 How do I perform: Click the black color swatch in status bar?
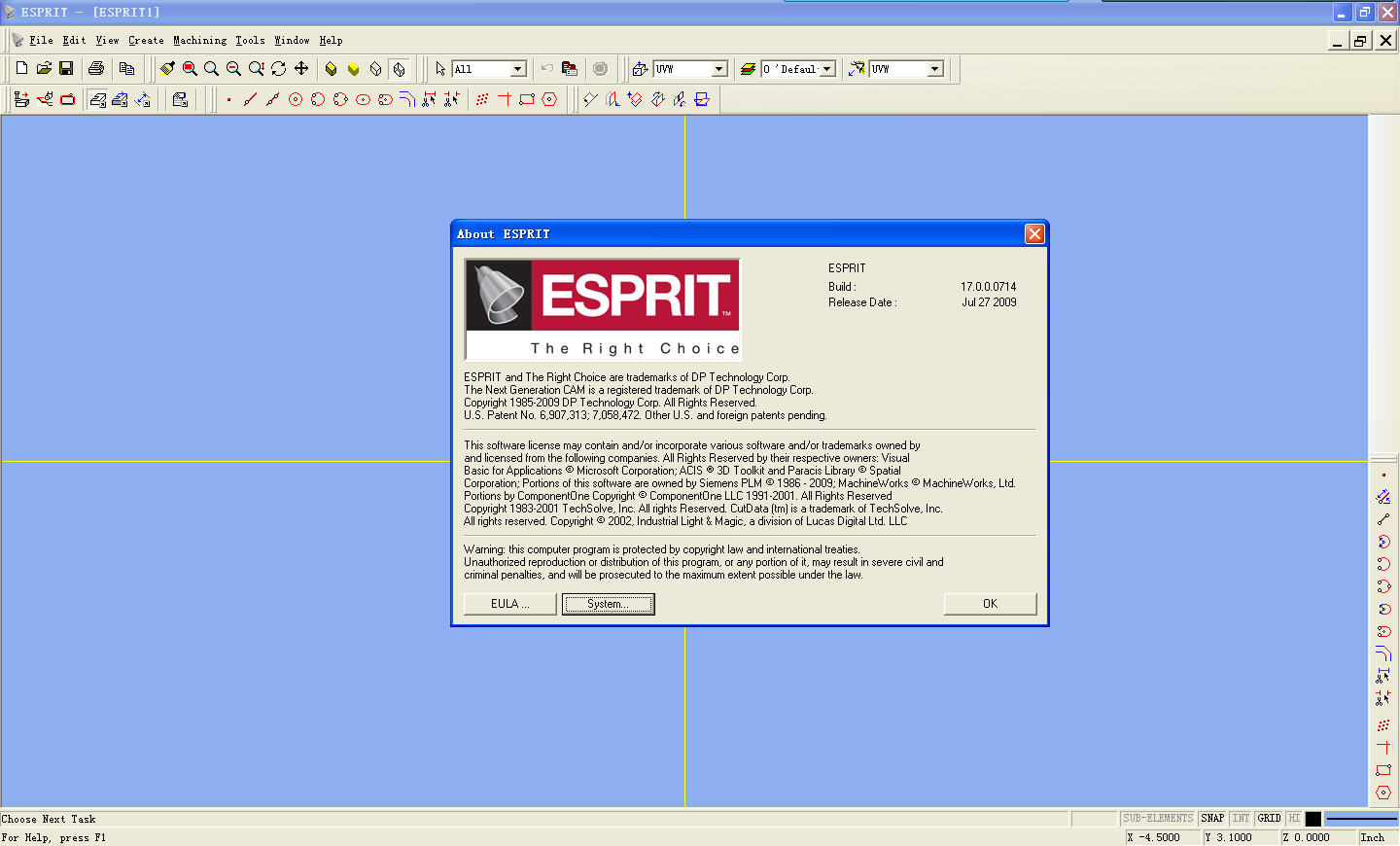click(1312, 819)
